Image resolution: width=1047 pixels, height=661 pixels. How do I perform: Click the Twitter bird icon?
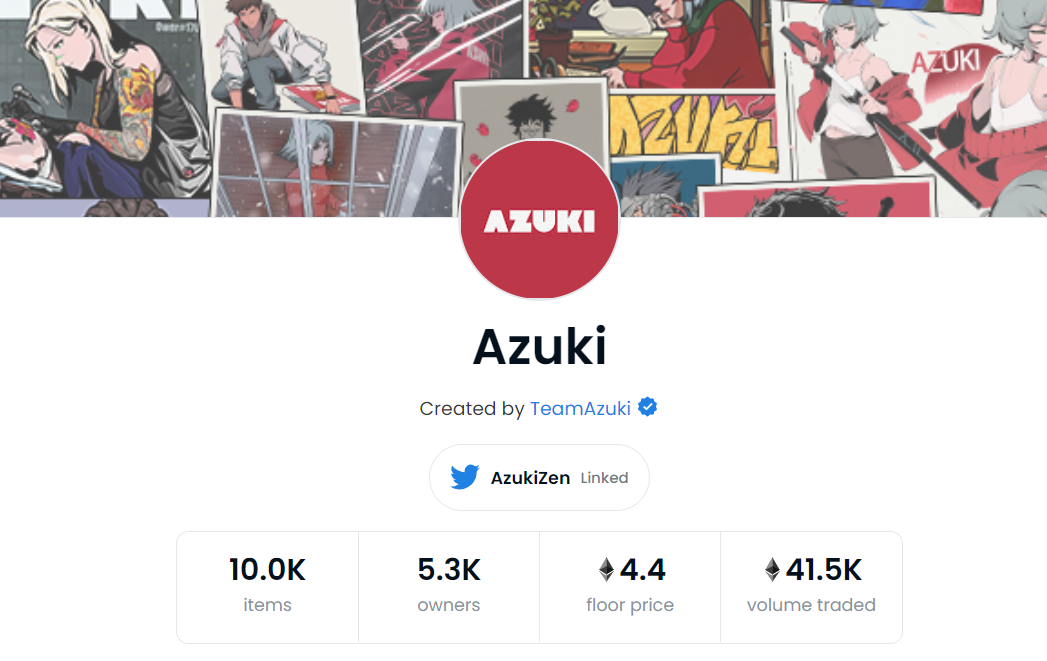click(x=465, y=477)
